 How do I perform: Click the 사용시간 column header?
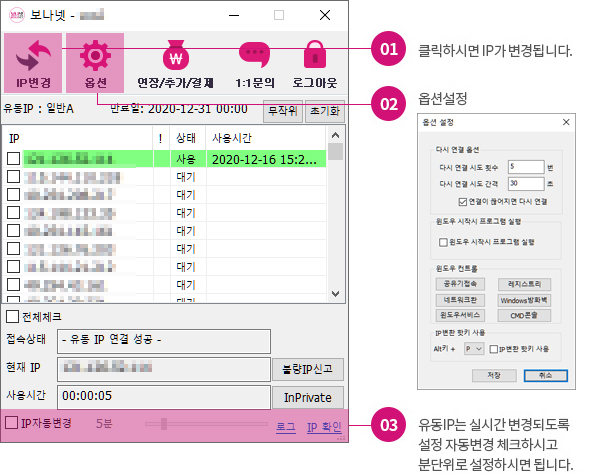(x=266, y=138)
